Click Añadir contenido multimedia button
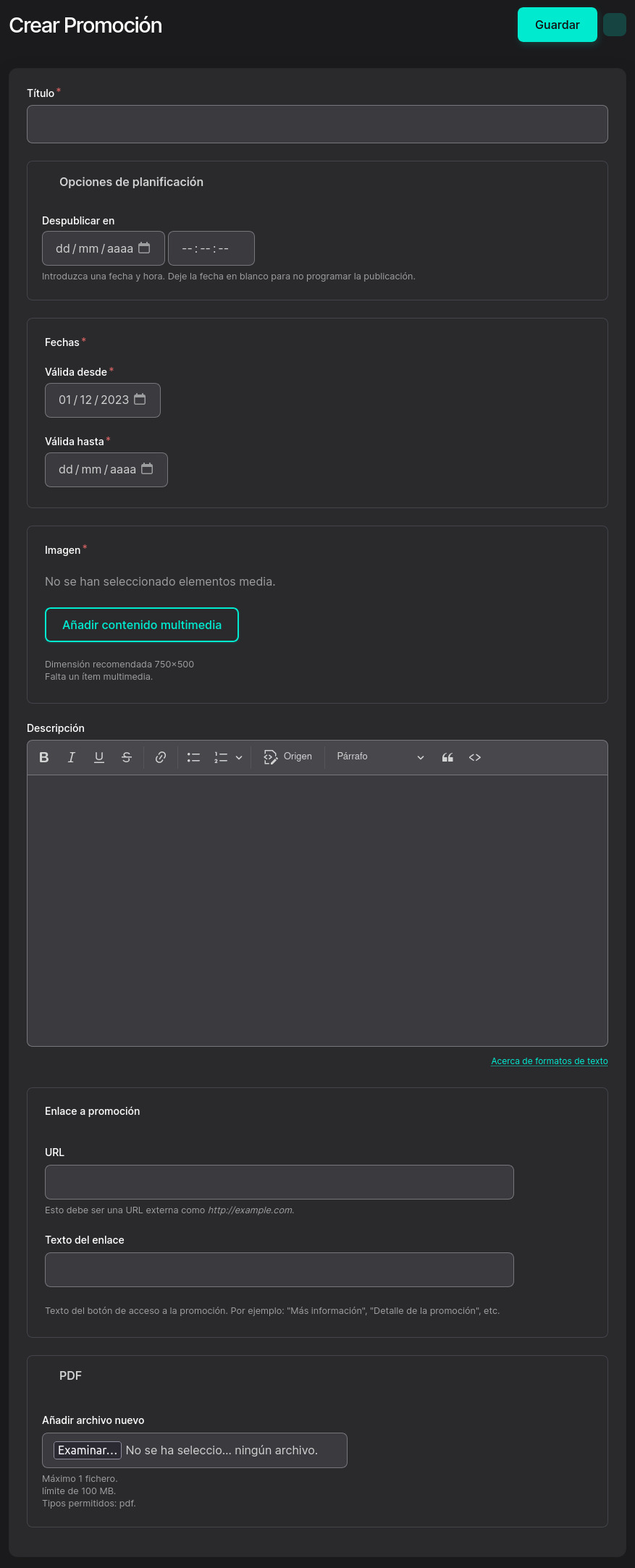Viewport: 635px width, 1568px height. tap(142, 625)
